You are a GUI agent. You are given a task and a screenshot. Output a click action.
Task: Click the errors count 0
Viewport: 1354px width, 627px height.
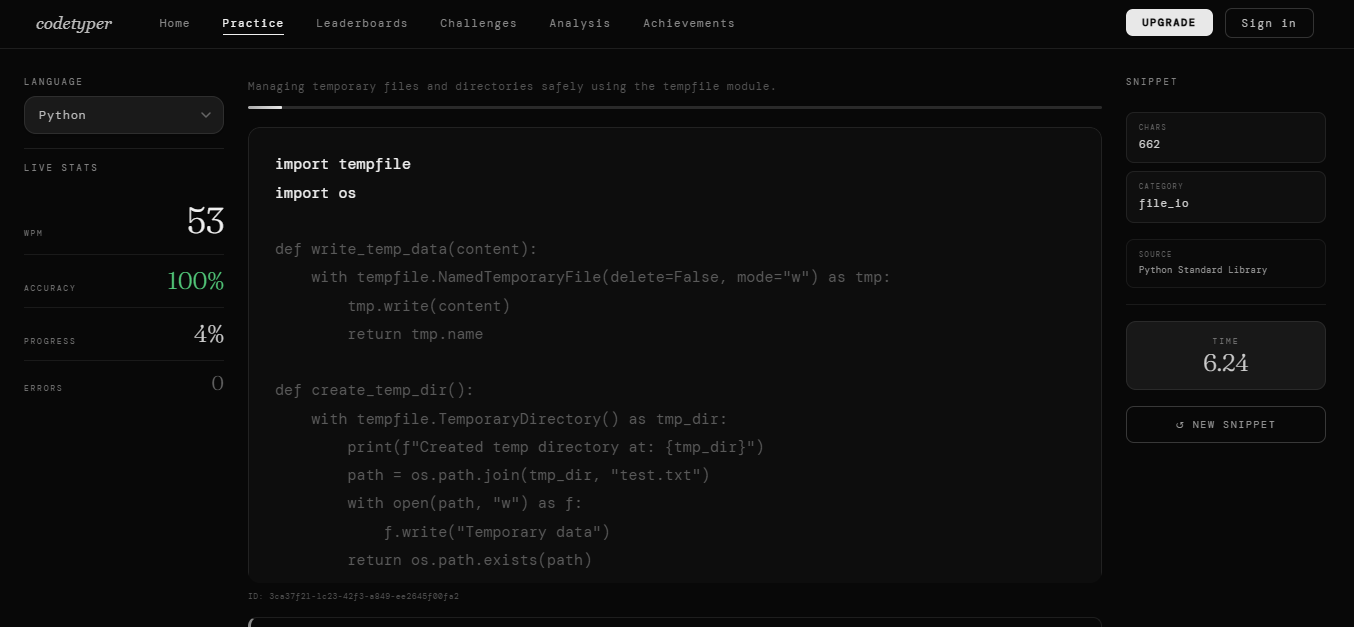[218, 383]
